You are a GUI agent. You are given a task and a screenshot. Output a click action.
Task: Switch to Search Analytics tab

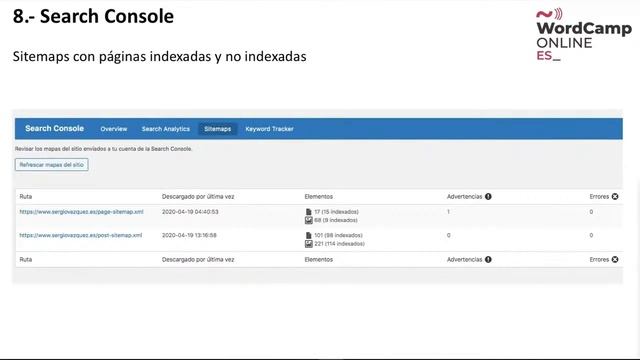[166, 129]
